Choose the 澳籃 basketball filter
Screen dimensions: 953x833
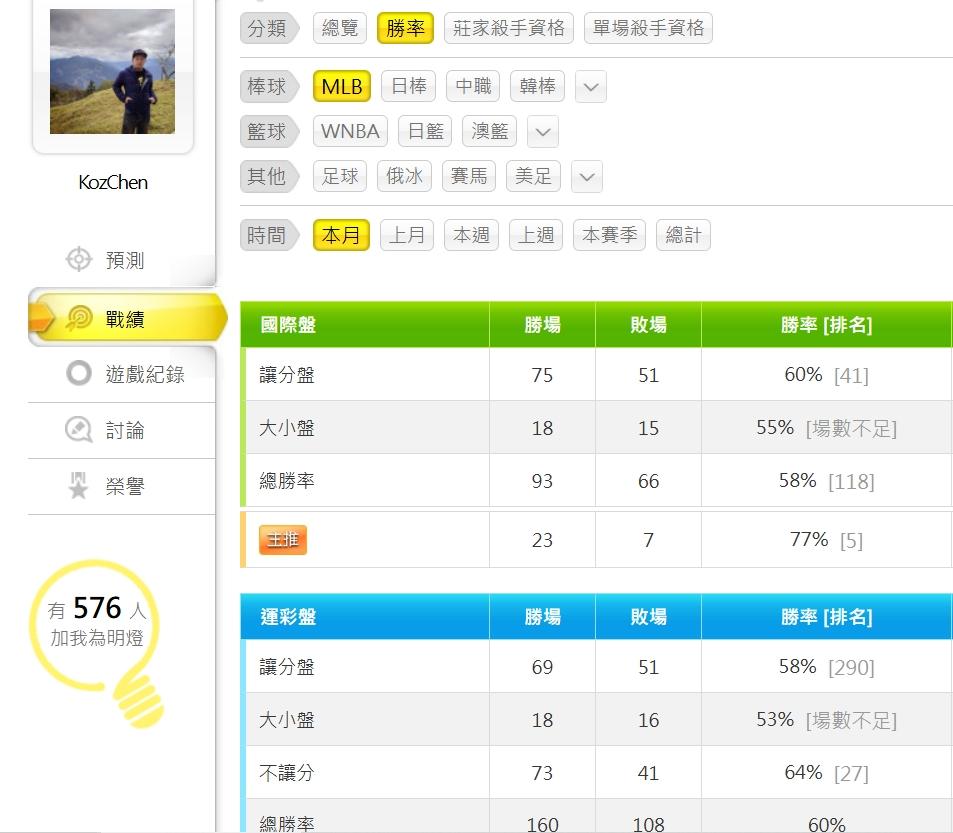489,131
